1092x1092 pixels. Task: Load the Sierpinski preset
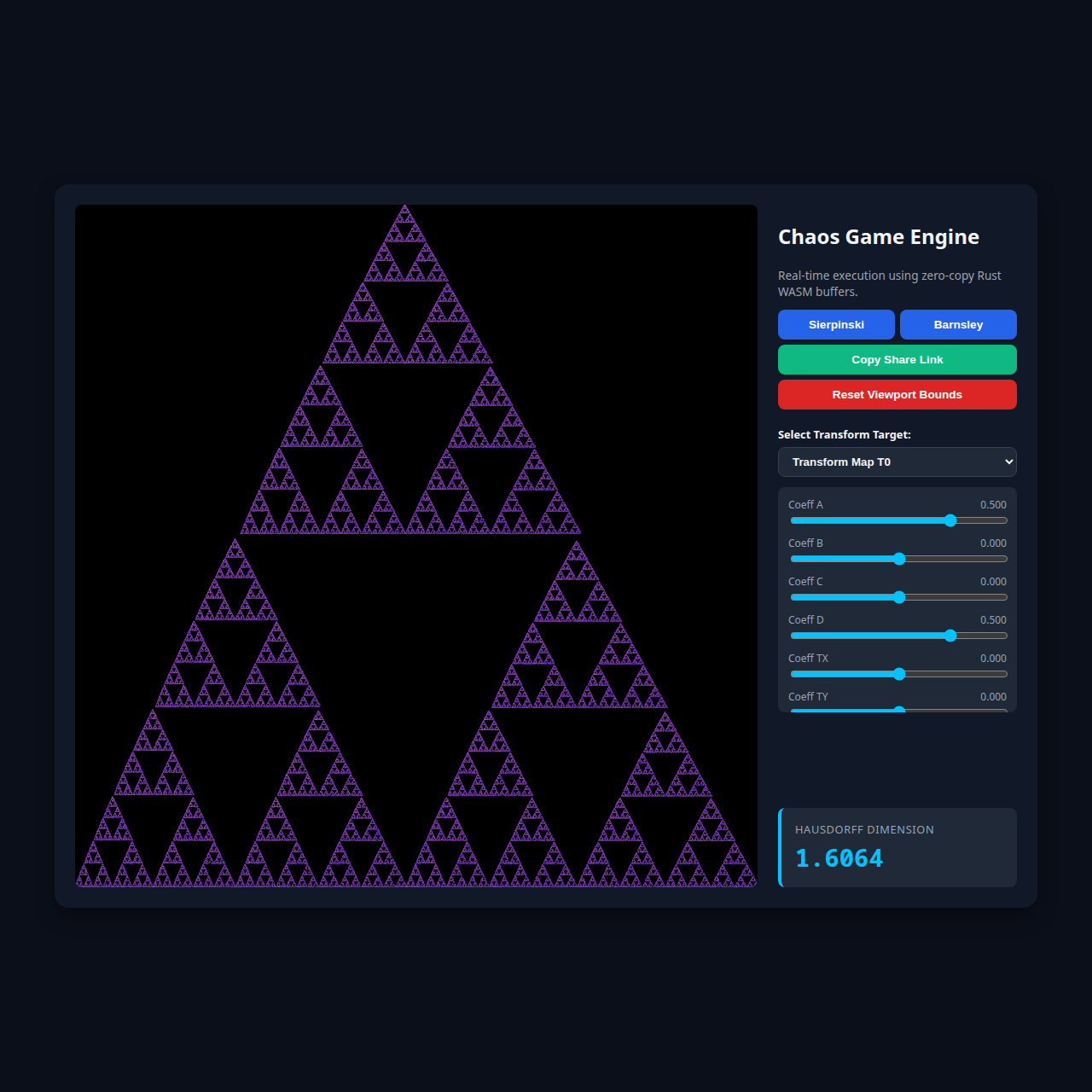click(x=836, y=324)
